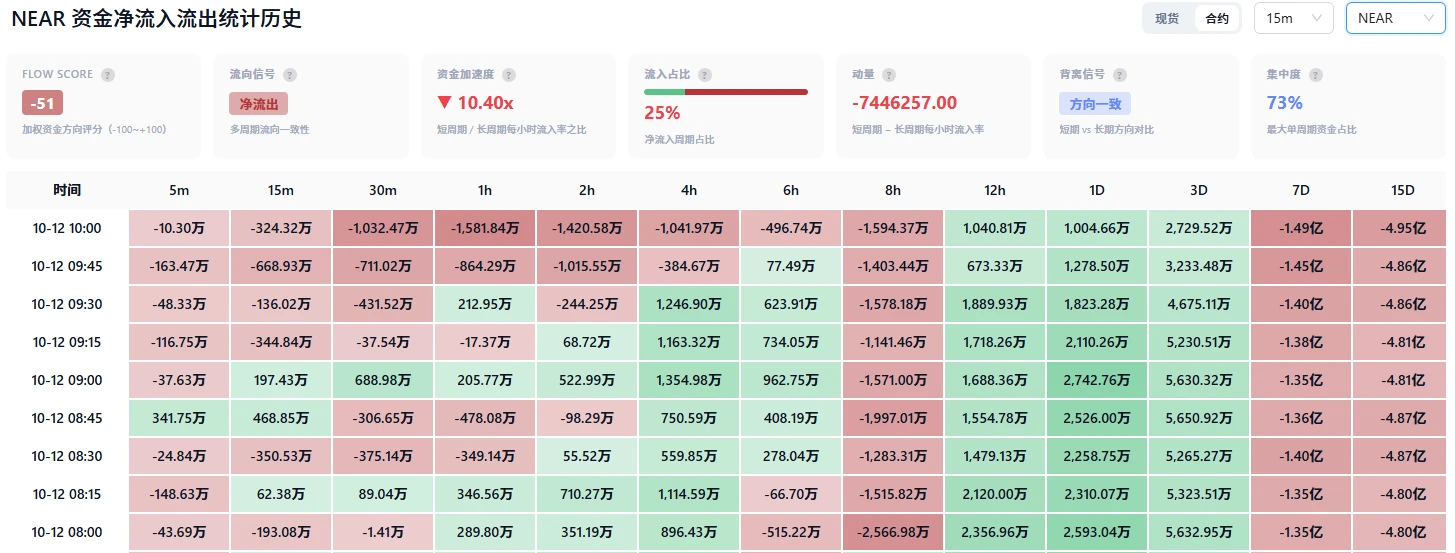Screen dimensions: 1455x553
Task: Click the help icon next to 背离信号
Action: click(1119, 75)
